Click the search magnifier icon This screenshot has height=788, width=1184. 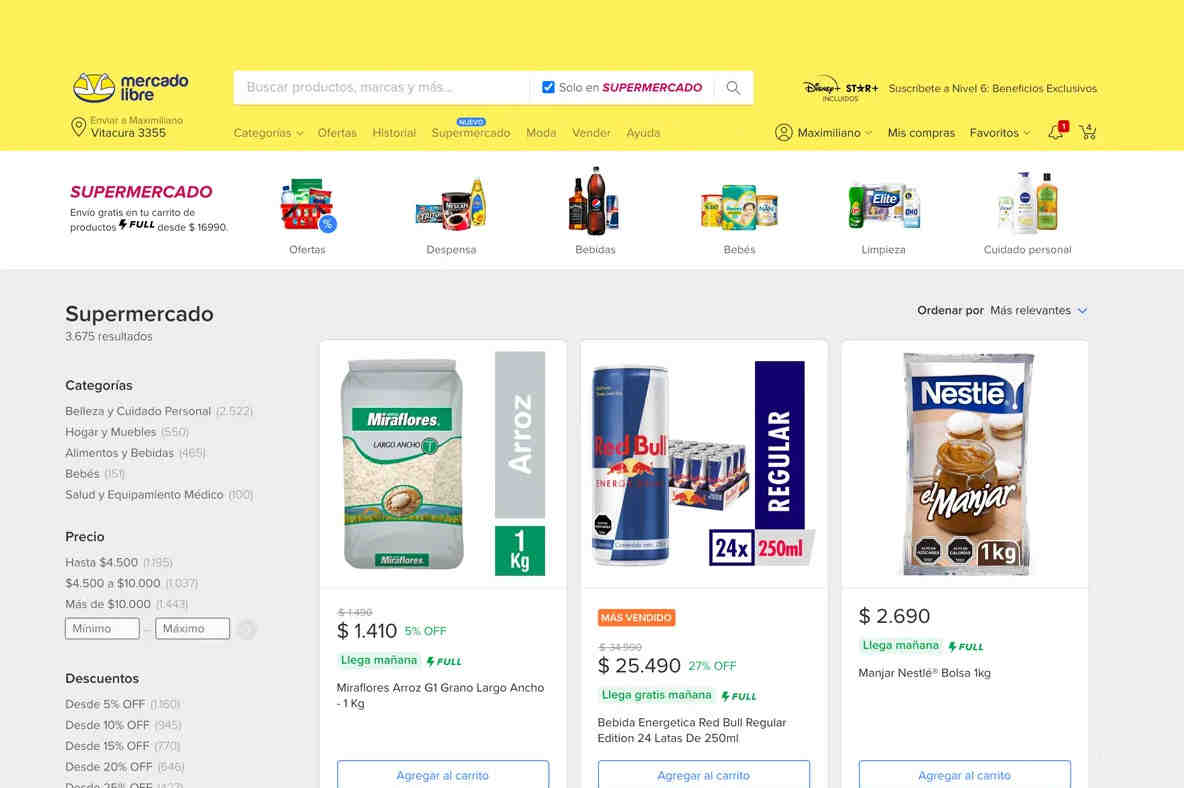[732, 88]
